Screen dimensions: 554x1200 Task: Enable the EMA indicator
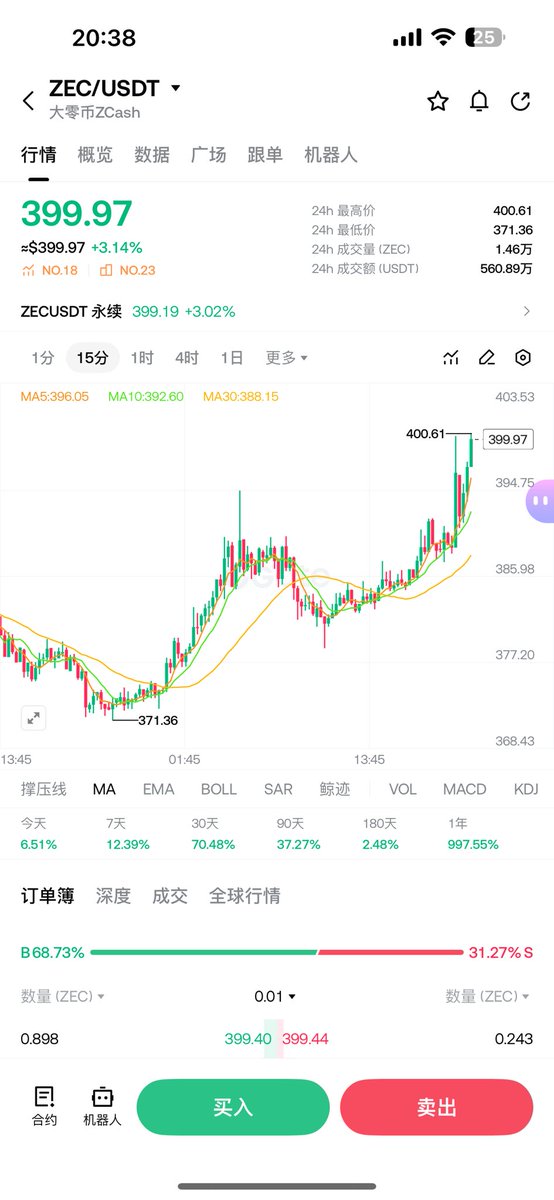[x=158, y=789]
